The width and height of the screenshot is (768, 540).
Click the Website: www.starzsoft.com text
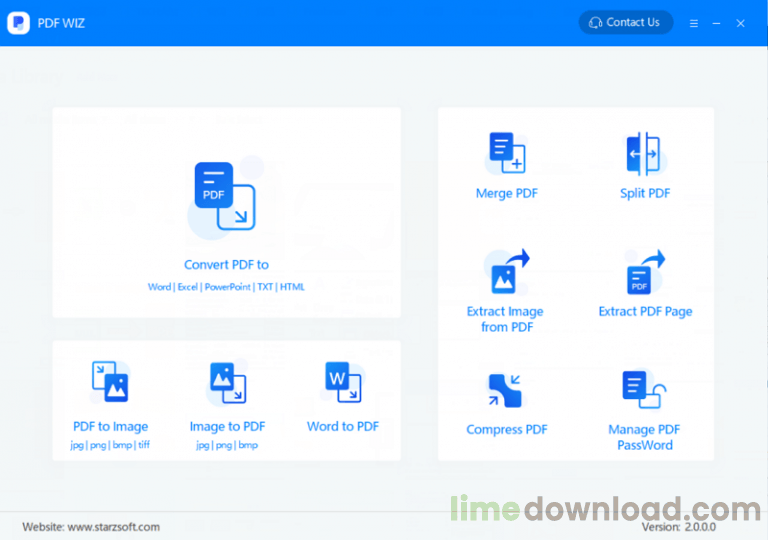[91, 527]
